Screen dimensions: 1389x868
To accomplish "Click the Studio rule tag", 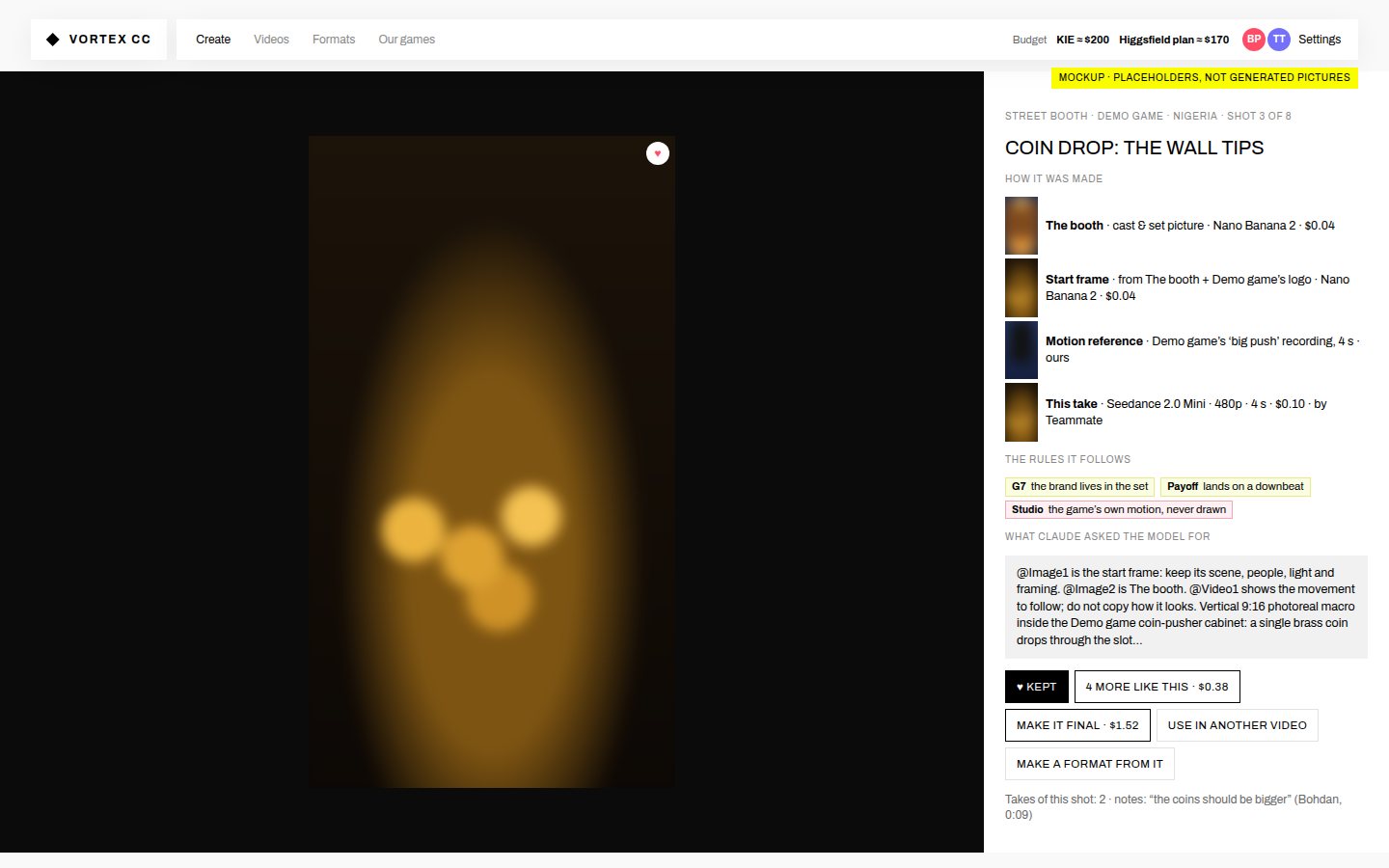I will point(1119,510).
